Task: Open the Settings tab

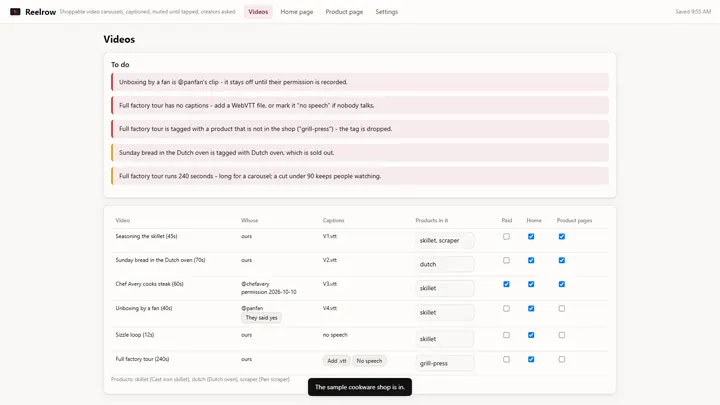Action: (x=387, y=12)
